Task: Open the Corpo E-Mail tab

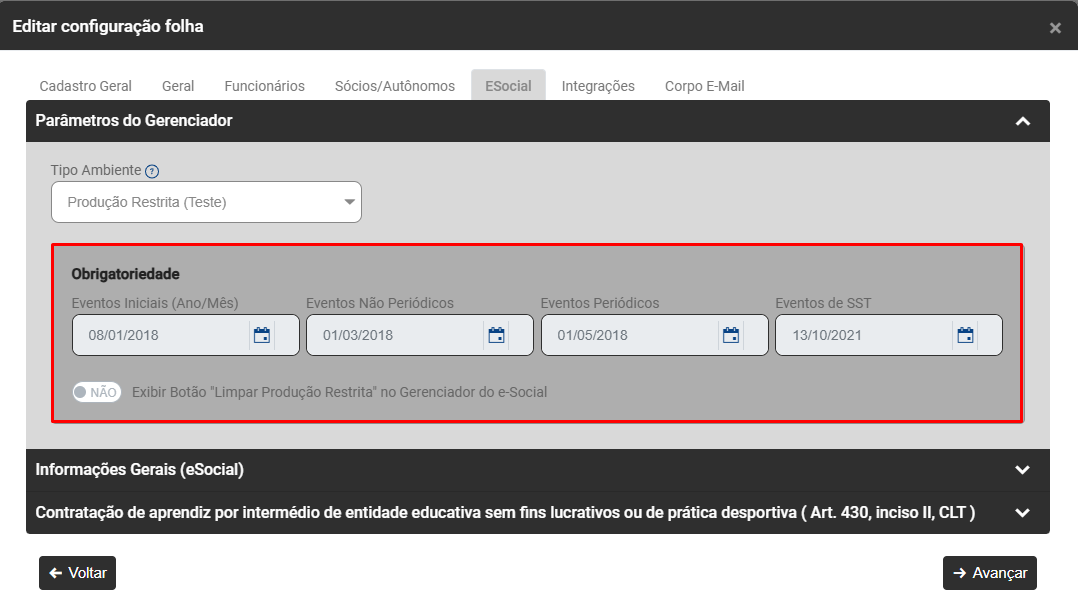Action: (705, 86)
